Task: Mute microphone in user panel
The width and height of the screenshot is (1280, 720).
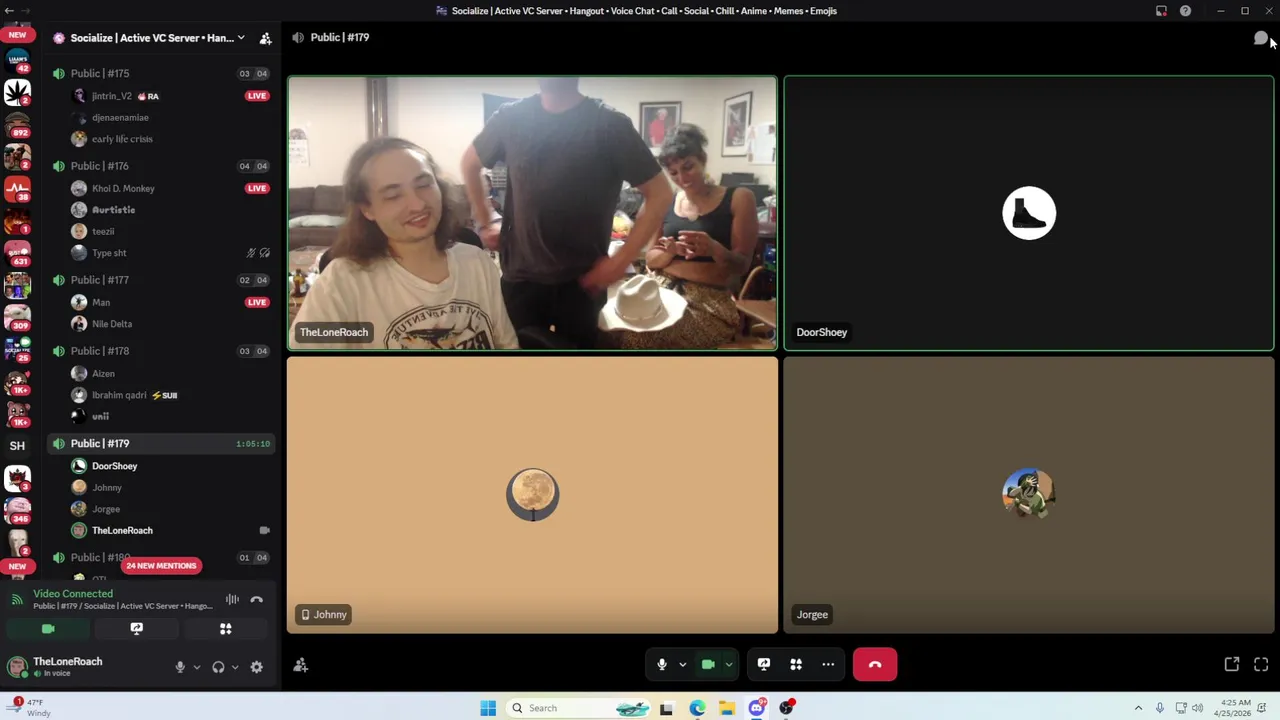Action: coord(180,667)
